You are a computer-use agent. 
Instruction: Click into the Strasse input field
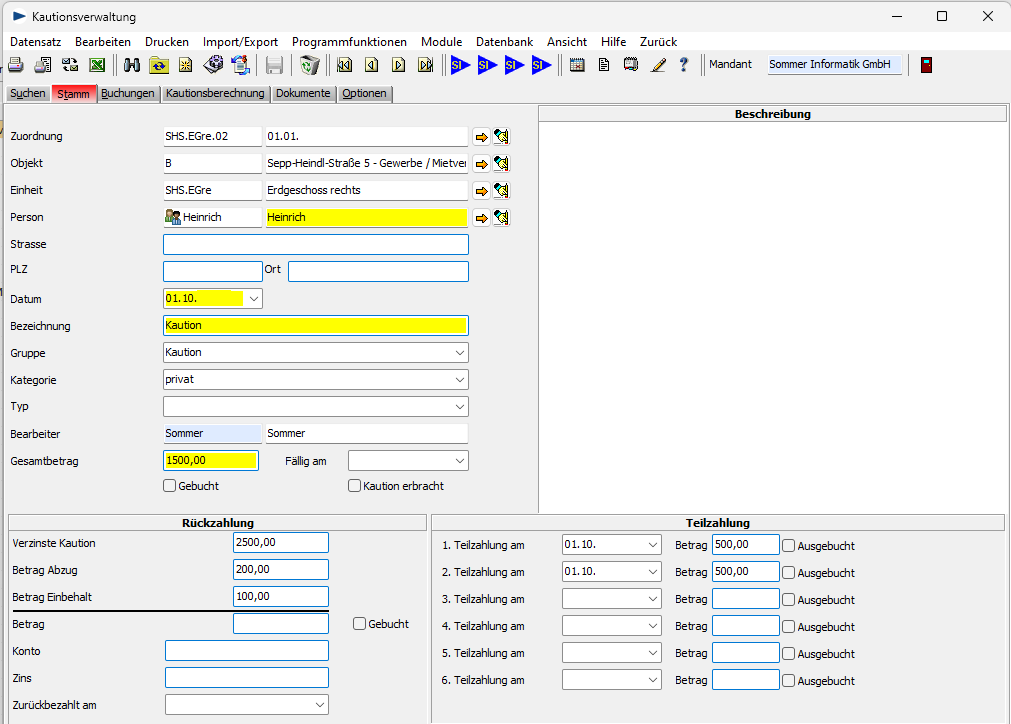315,245
